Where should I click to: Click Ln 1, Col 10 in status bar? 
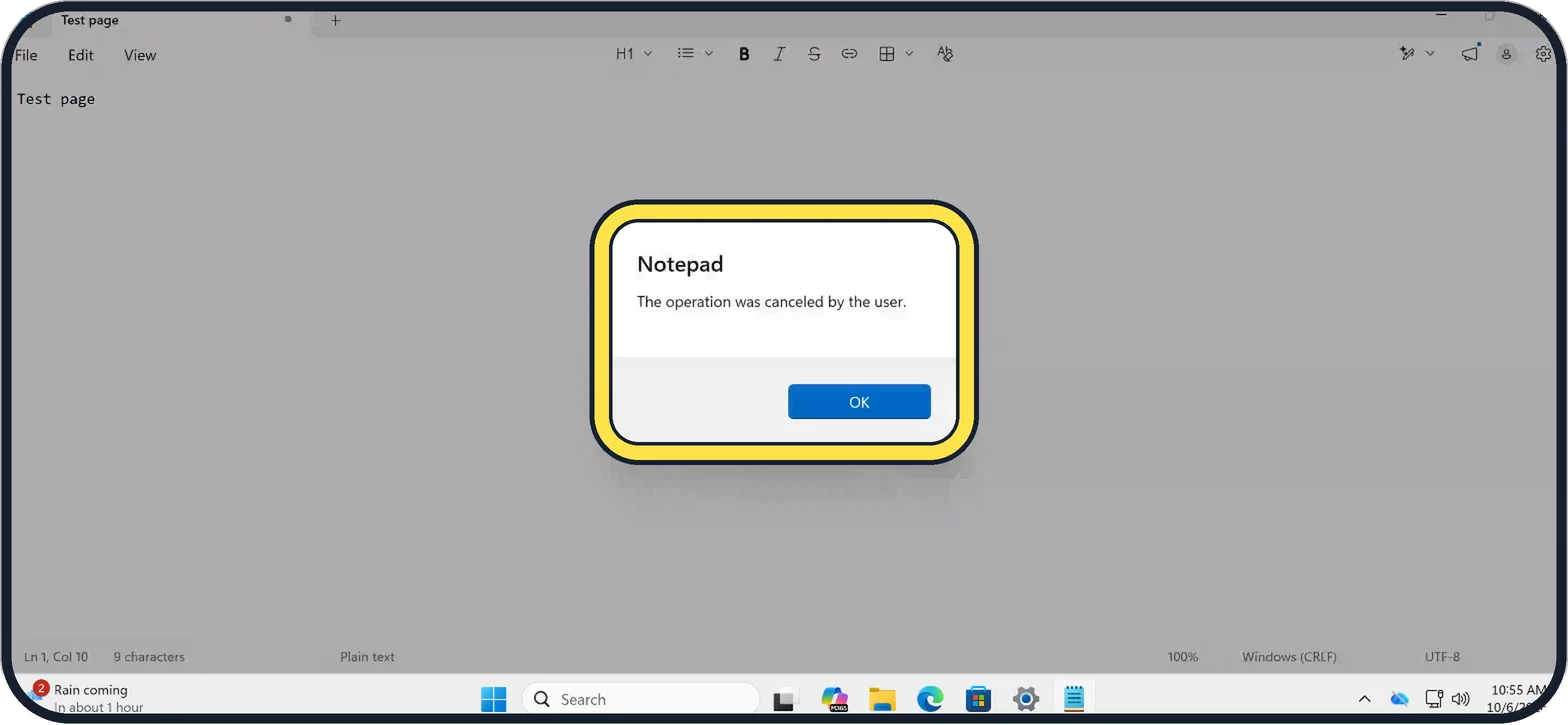(x=56, y=657)
